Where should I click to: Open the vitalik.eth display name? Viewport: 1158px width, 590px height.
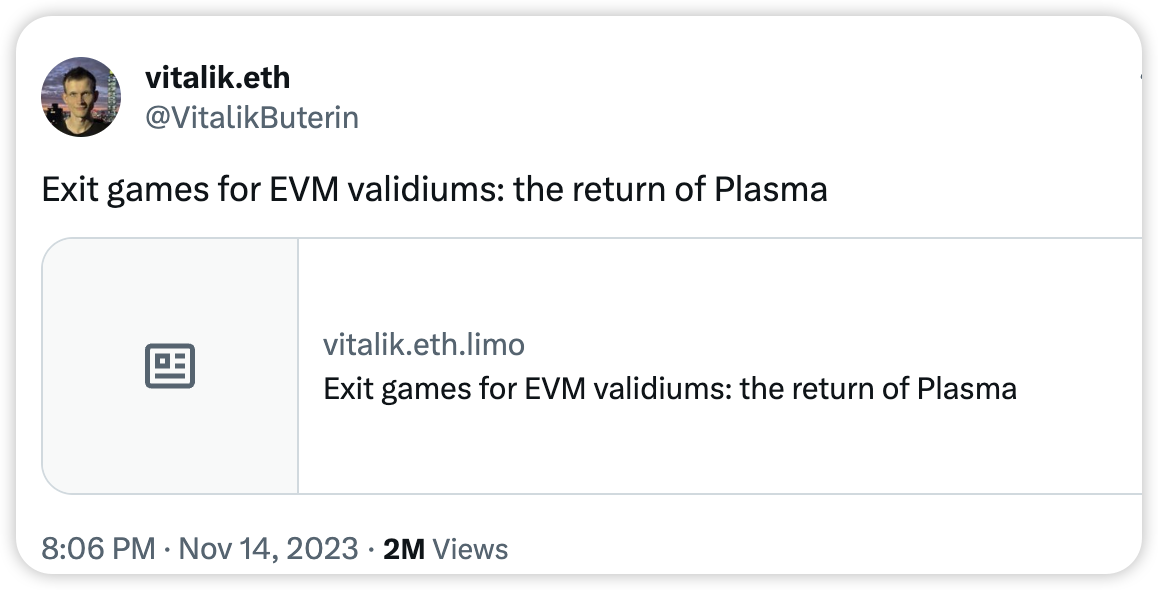pyautogui.click(x=217, y=76)
